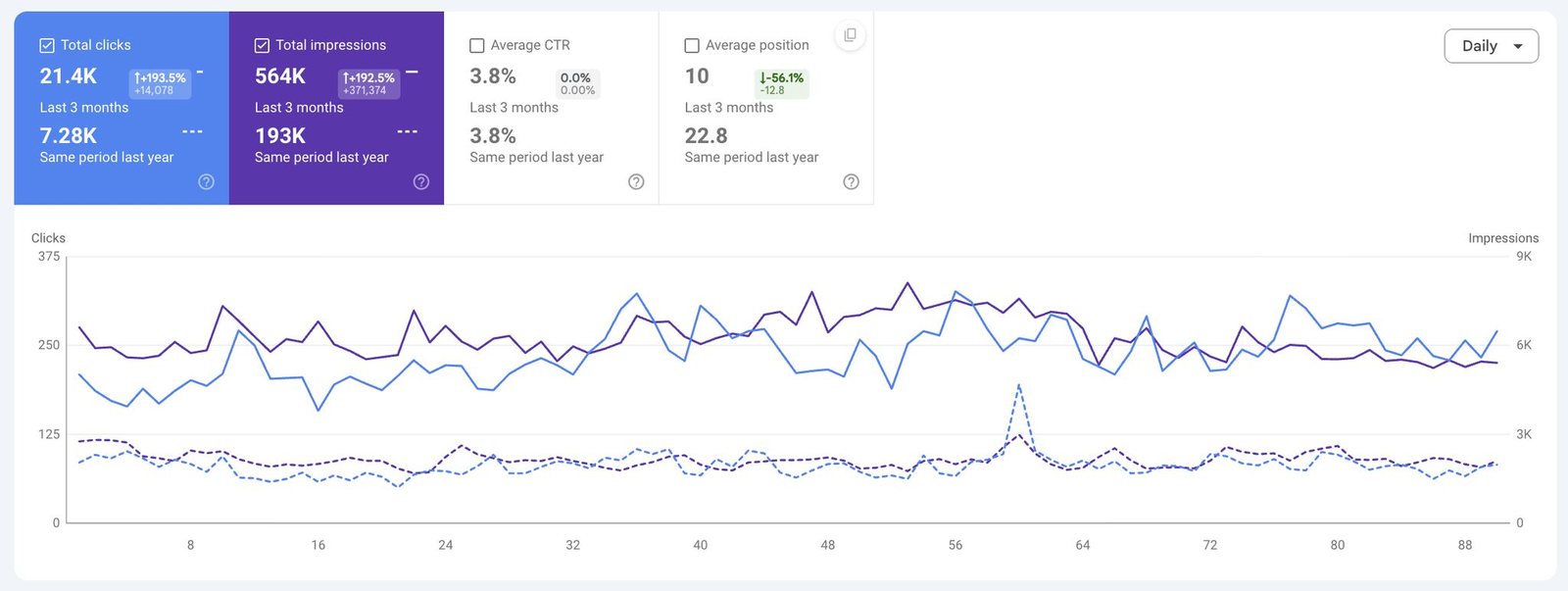Click dashed line legend beside 193K

[x=408, y=131]
